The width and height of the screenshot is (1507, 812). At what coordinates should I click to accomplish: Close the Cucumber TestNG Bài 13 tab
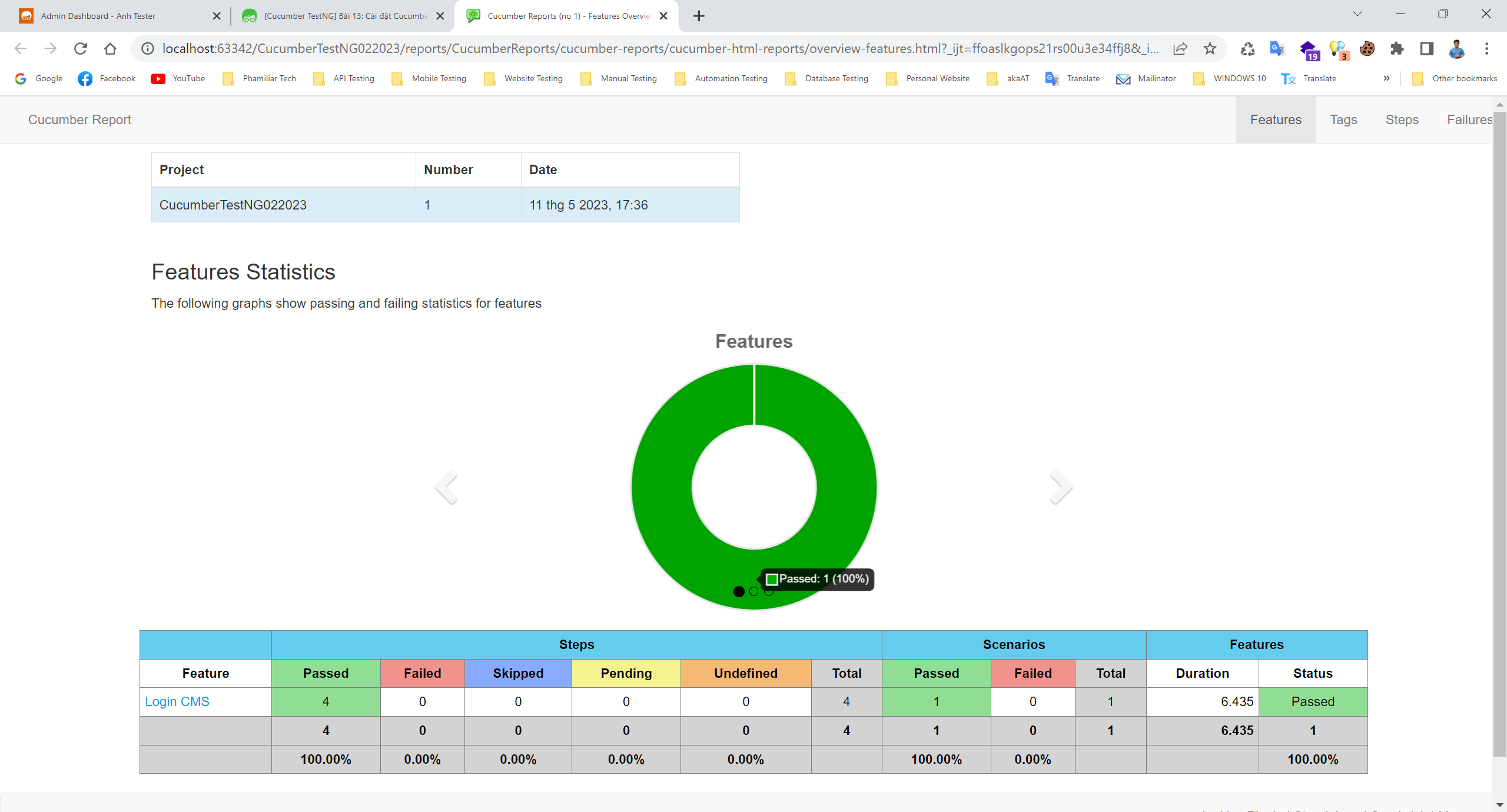440,16
